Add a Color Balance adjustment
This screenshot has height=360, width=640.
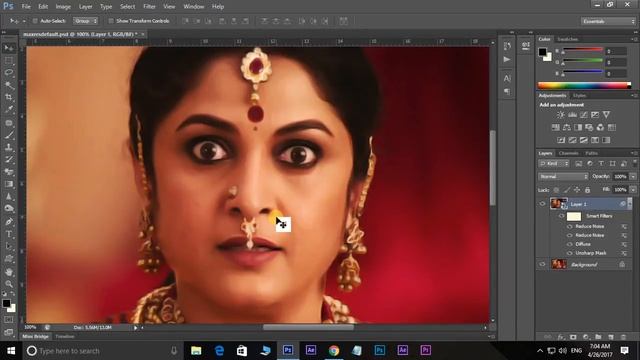[567, 127]
